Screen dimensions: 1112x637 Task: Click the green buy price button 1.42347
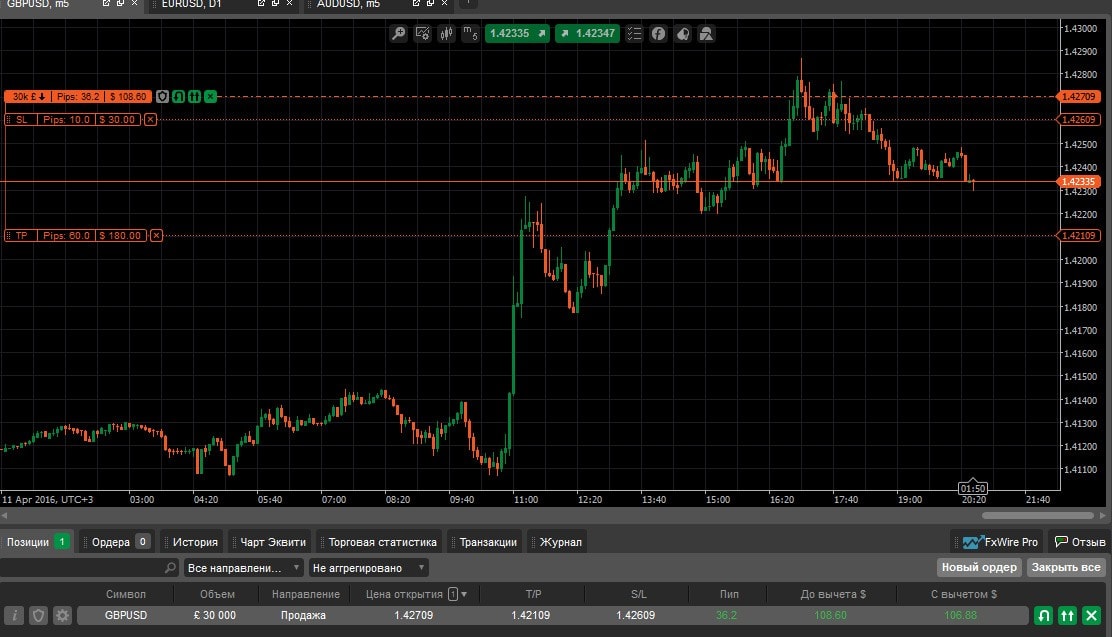coord(587,34)
